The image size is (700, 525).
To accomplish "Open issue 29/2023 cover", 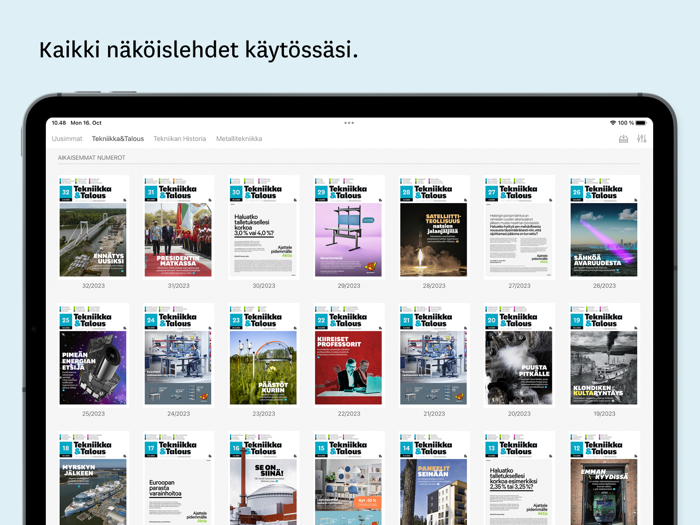I will point(349,227).
